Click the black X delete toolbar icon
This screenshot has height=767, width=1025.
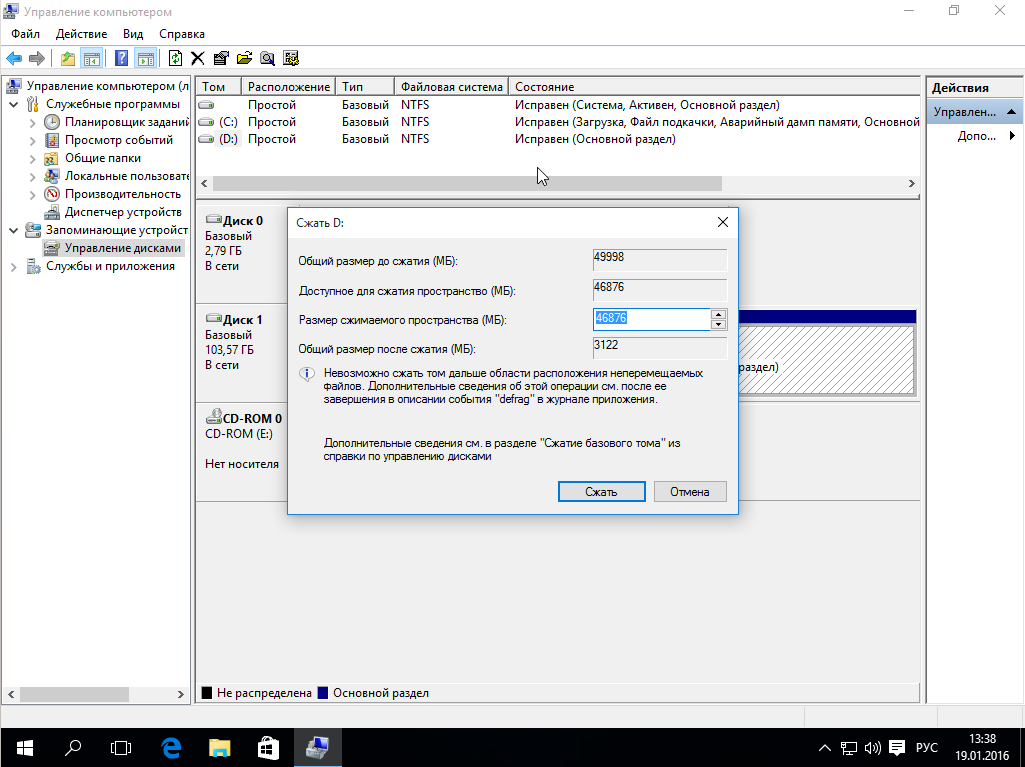point(198,58)
